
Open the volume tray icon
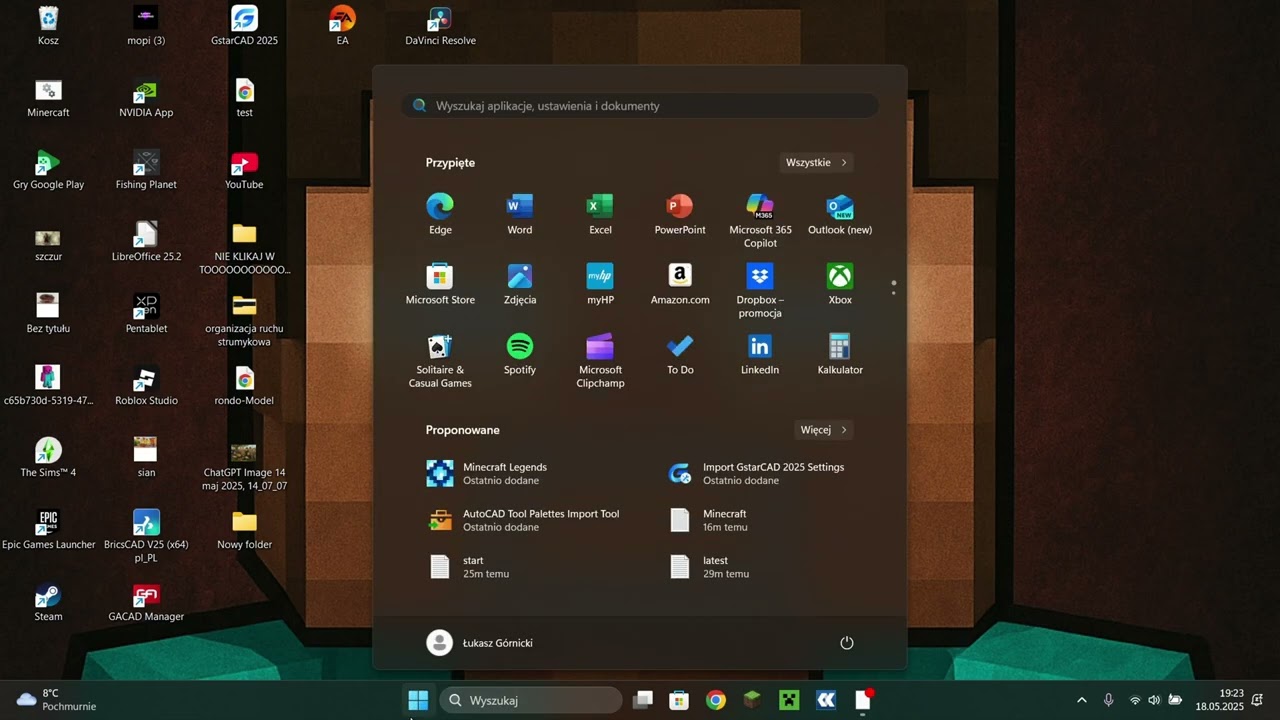tap(1154, 700)
